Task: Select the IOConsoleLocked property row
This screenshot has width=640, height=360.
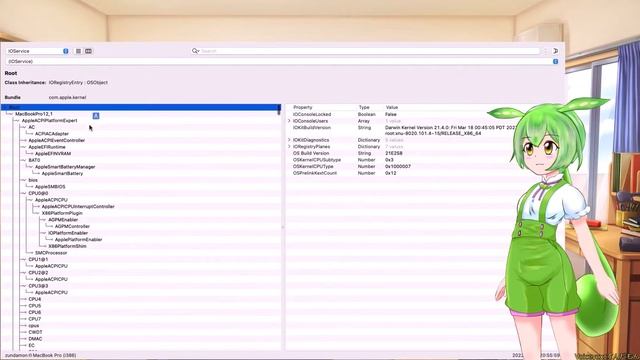Action: point(312,114)
